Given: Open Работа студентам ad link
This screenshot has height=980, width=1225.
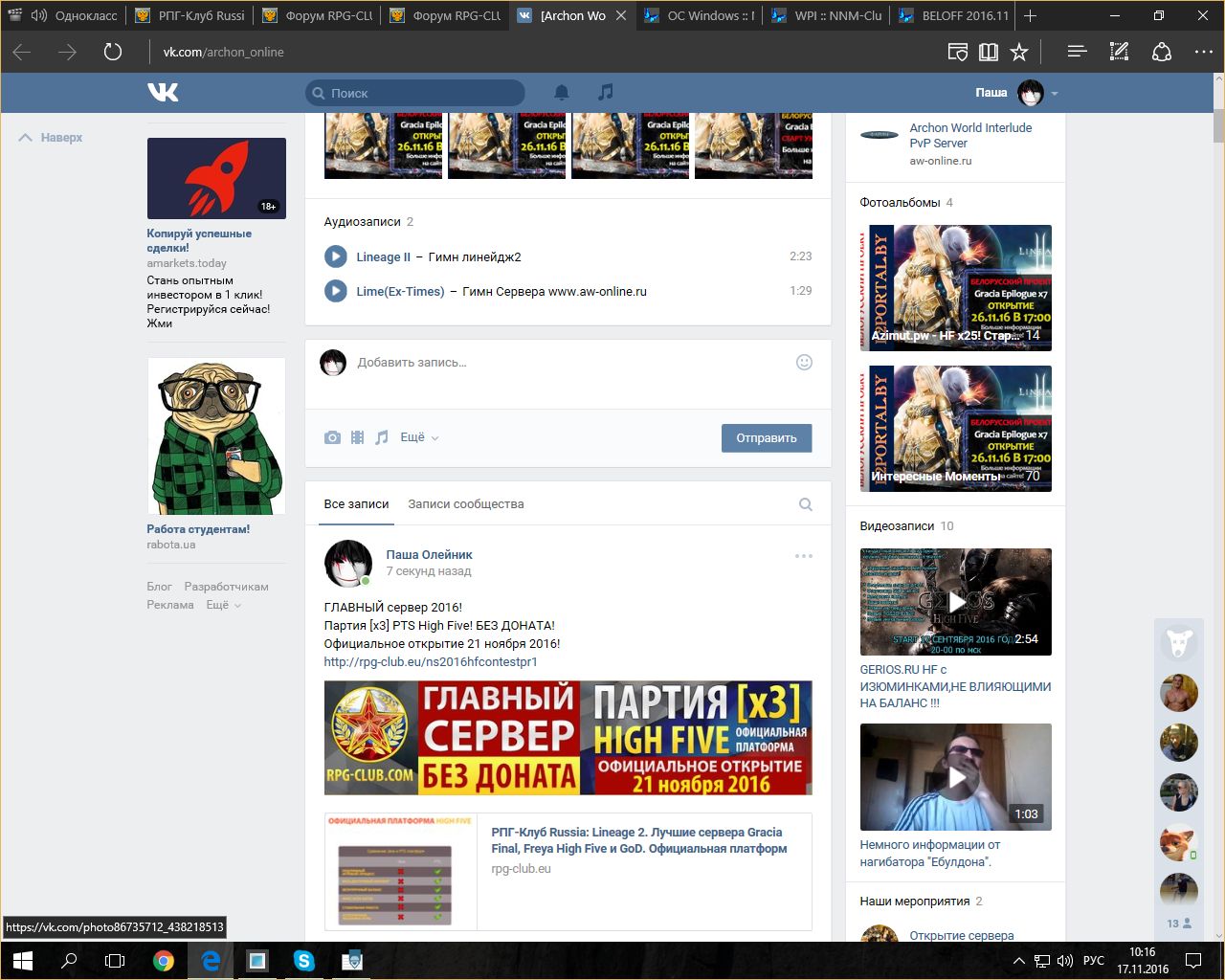Looking at the screenshot, I should click(x=198, y=529).
